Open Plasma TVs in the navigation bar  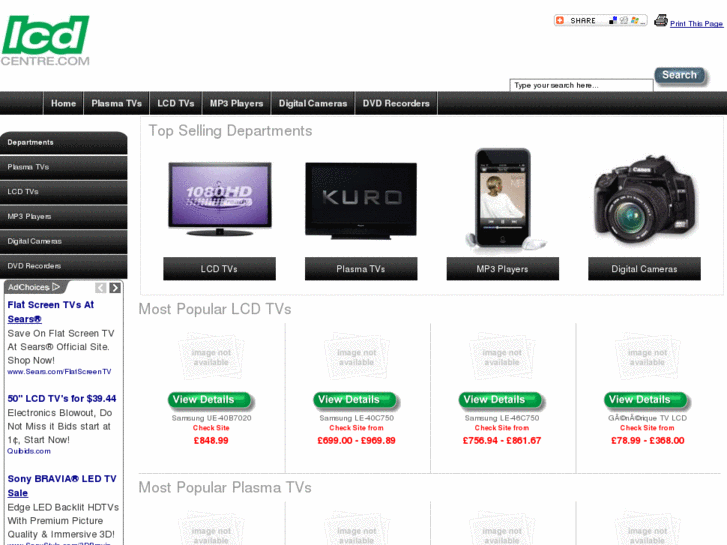point(116,103)
